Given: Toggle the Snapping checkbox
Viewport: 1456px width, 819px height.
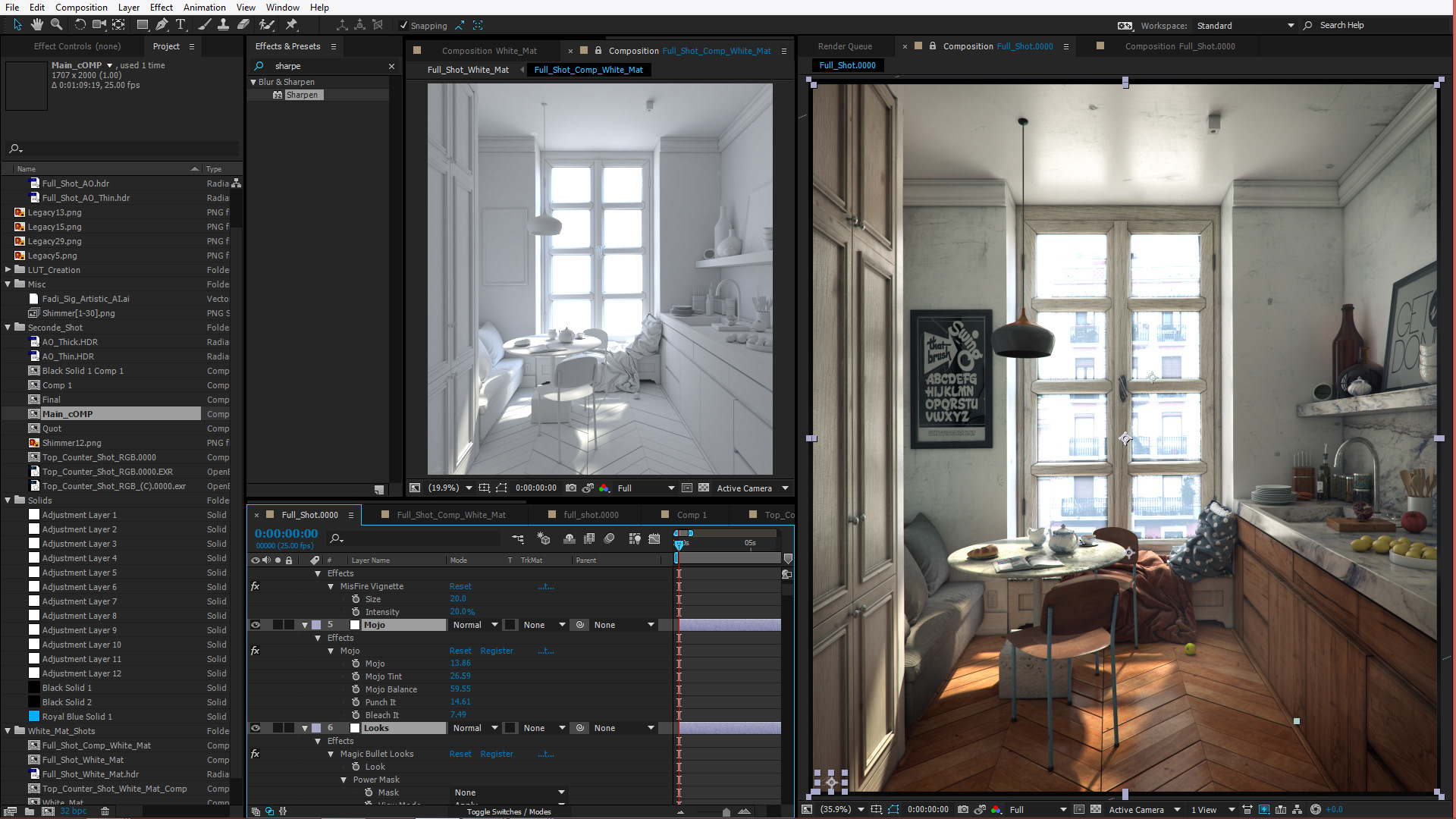Looking at the screenshot, I should (x=403, y=26).
